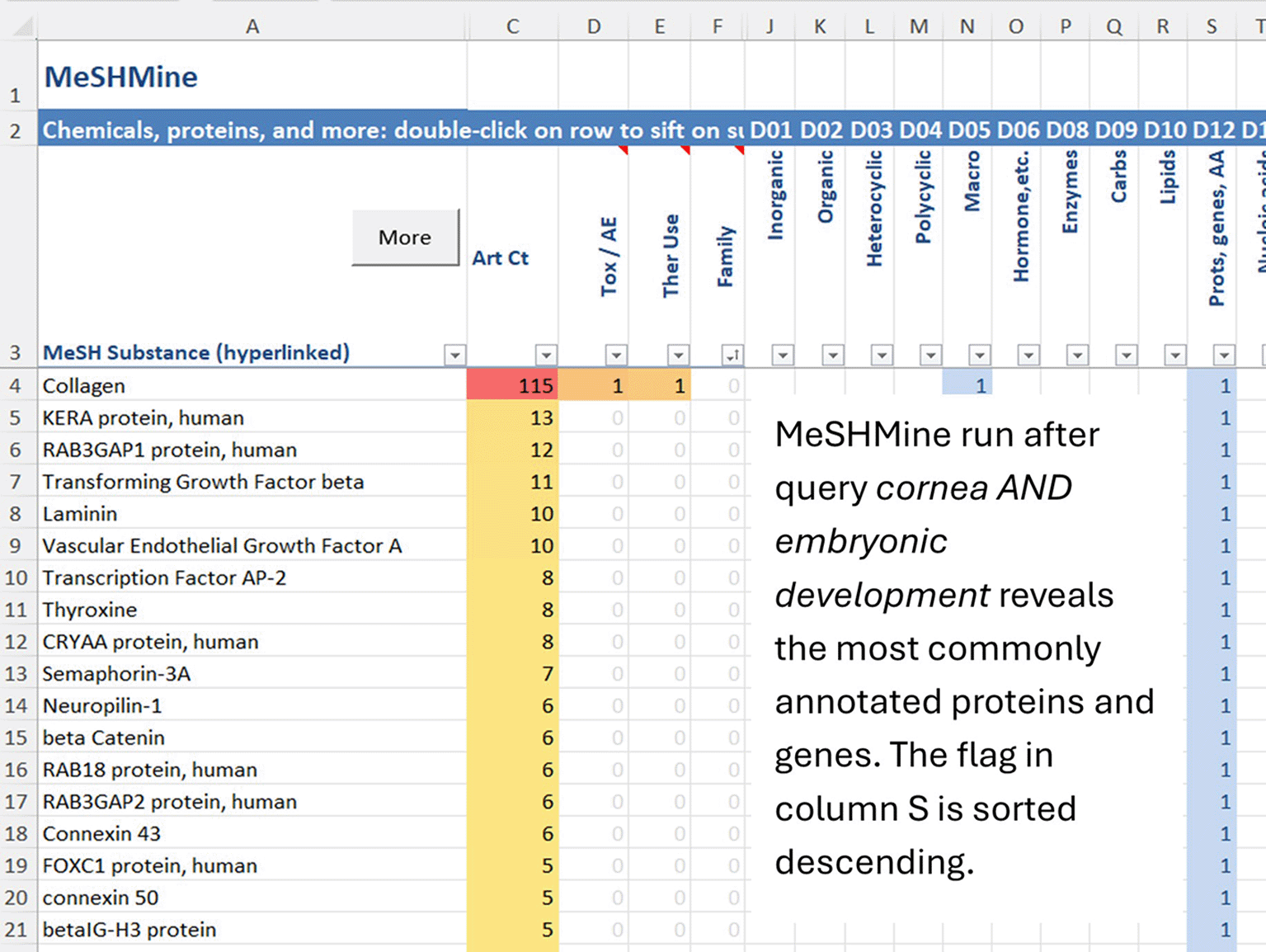
Task: Select column C header
Action: tap(512, 26)
